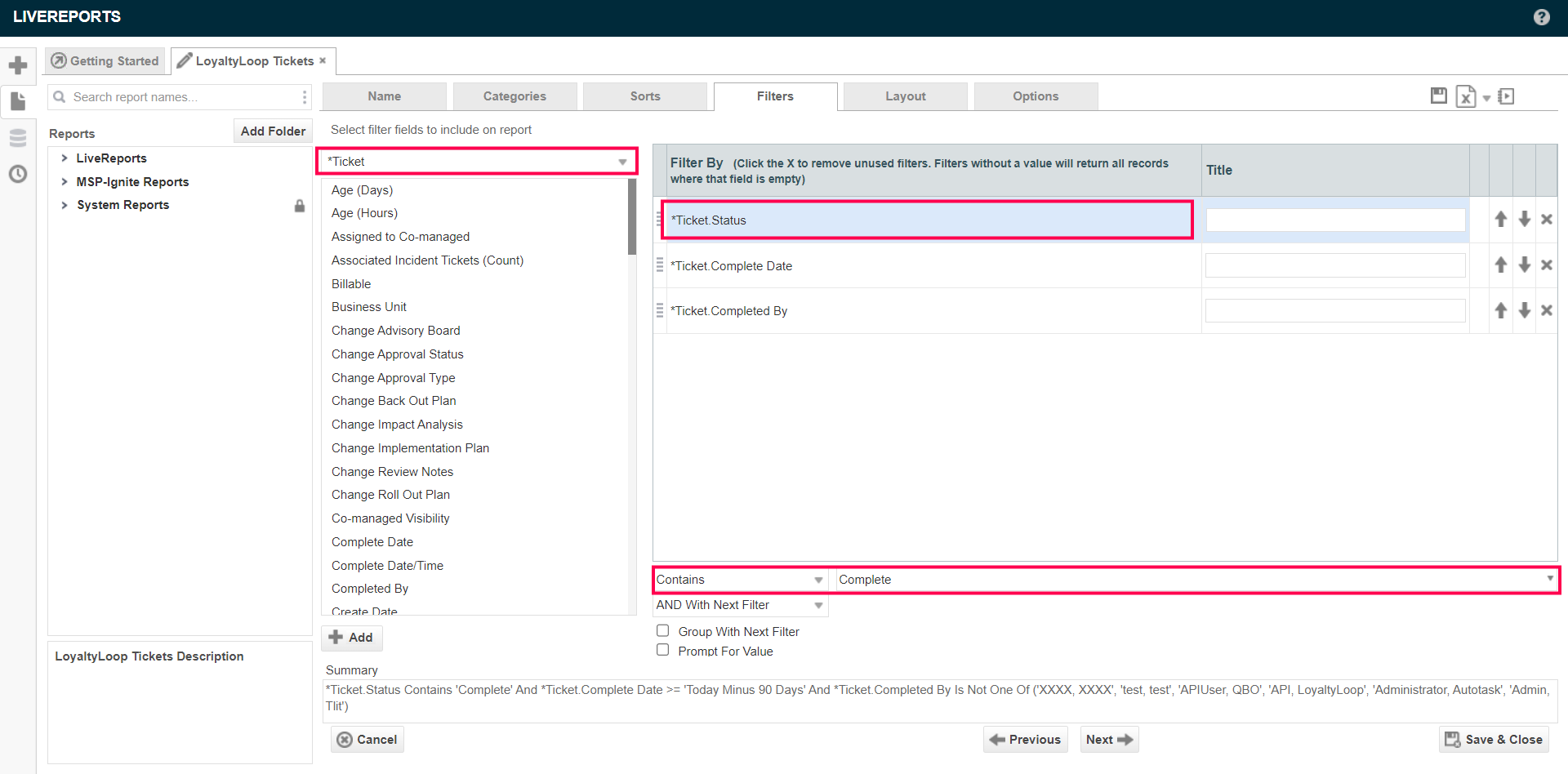Close the LoyaltyLoop Tickets tab
This screenshot has width=1568, height=774.
(x=323, y=60)
